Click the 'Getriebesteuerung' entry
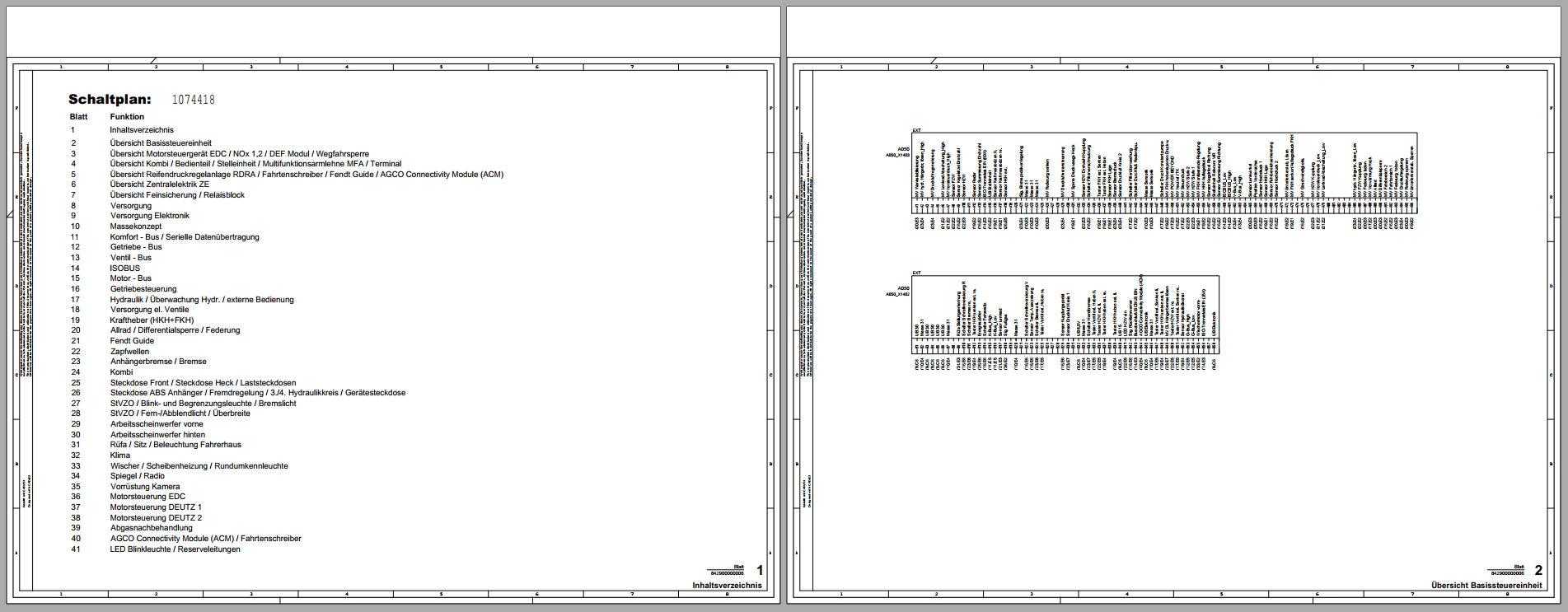 tap(143, 289)
